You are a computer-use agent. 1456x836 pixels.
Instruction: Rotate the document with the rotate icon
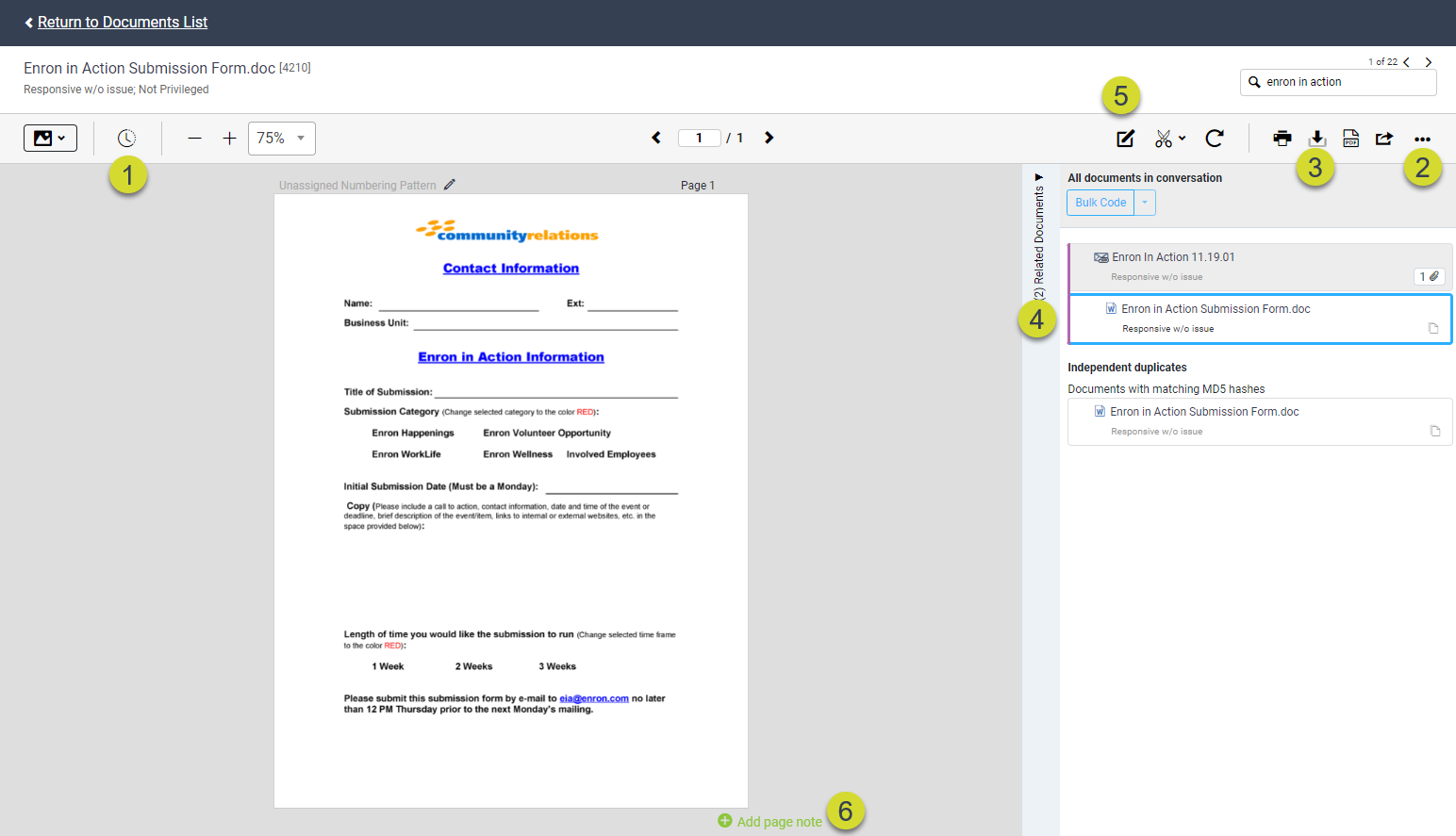coord(1215,139)
